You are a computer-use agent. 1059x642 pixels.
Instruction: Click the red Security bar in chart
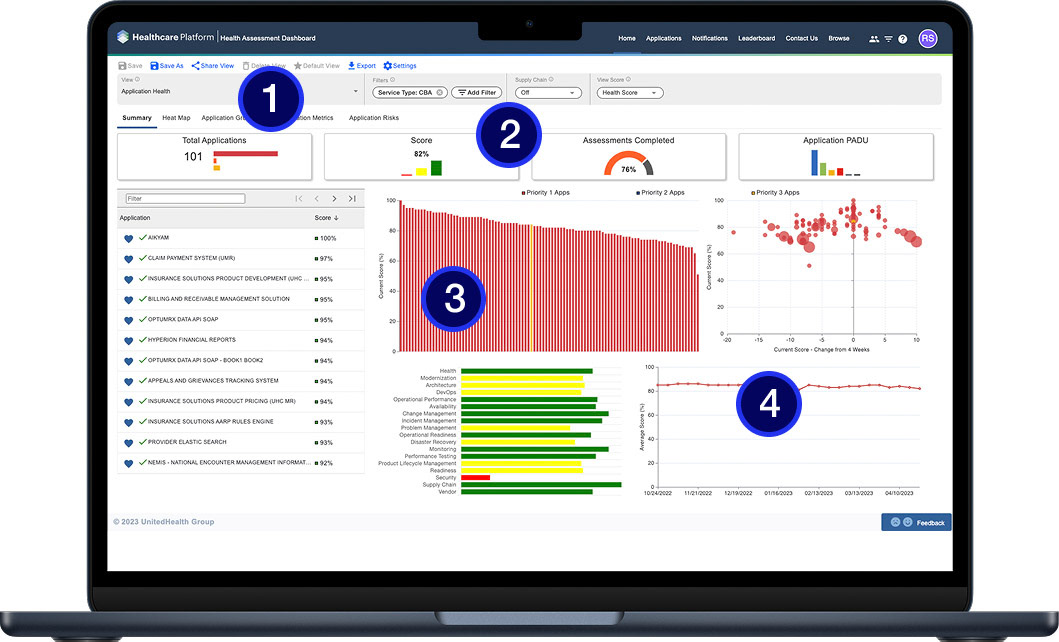[x=475, y=478]
